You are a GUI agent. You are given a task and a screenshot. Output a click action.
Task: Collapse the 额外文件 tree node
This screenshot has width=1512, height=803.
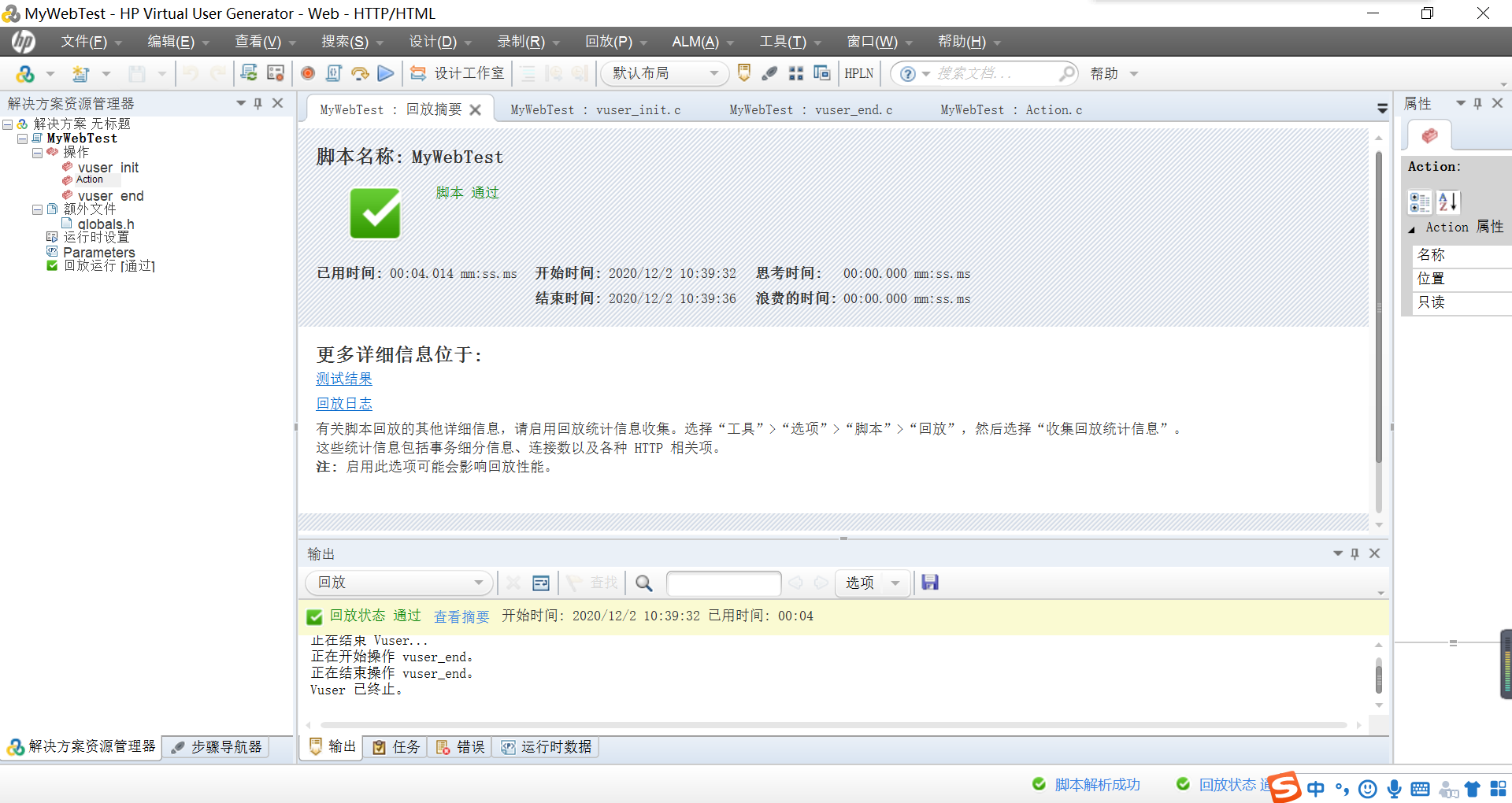37,209
